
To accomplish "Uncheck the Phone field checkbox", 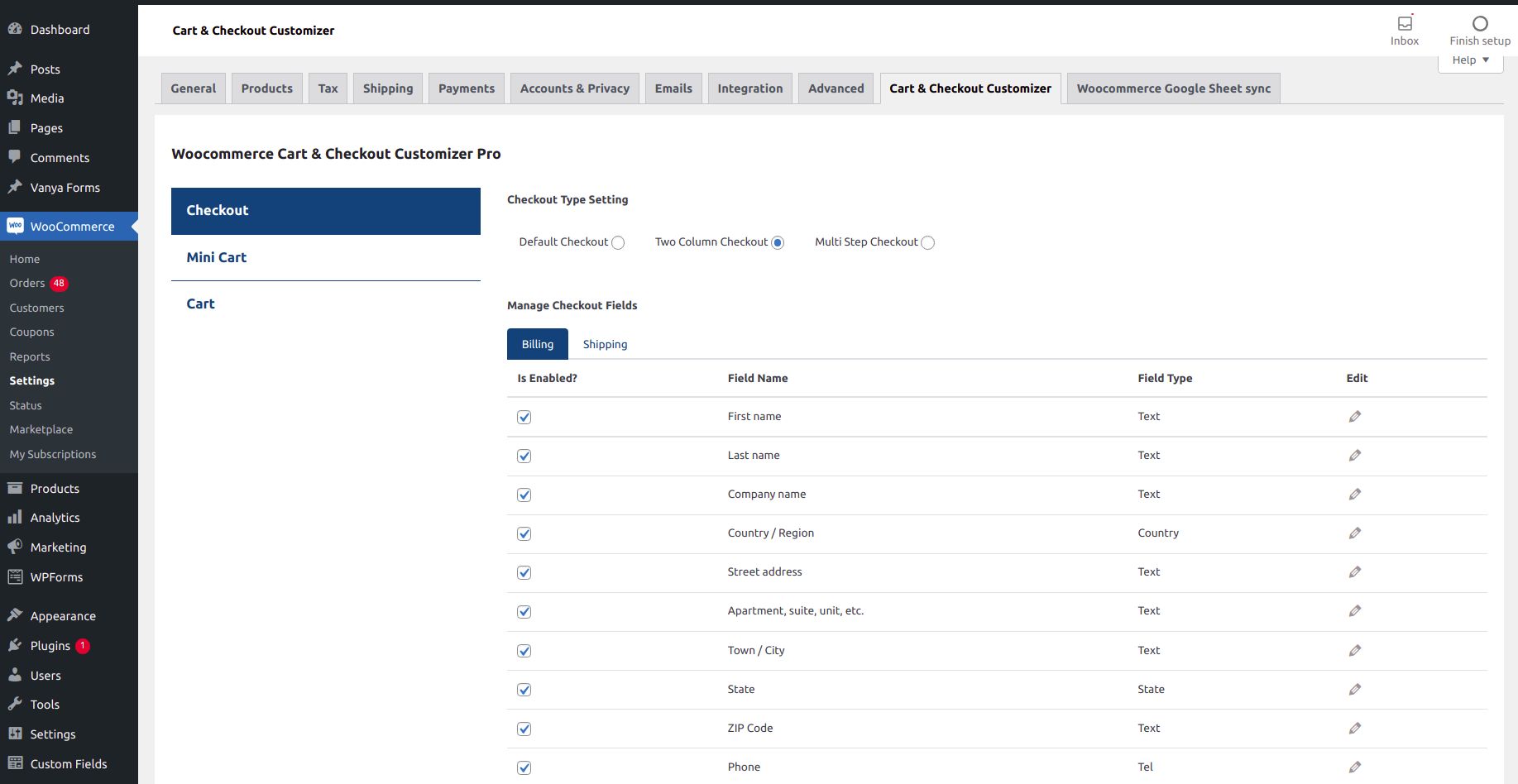I will point(524,767).
